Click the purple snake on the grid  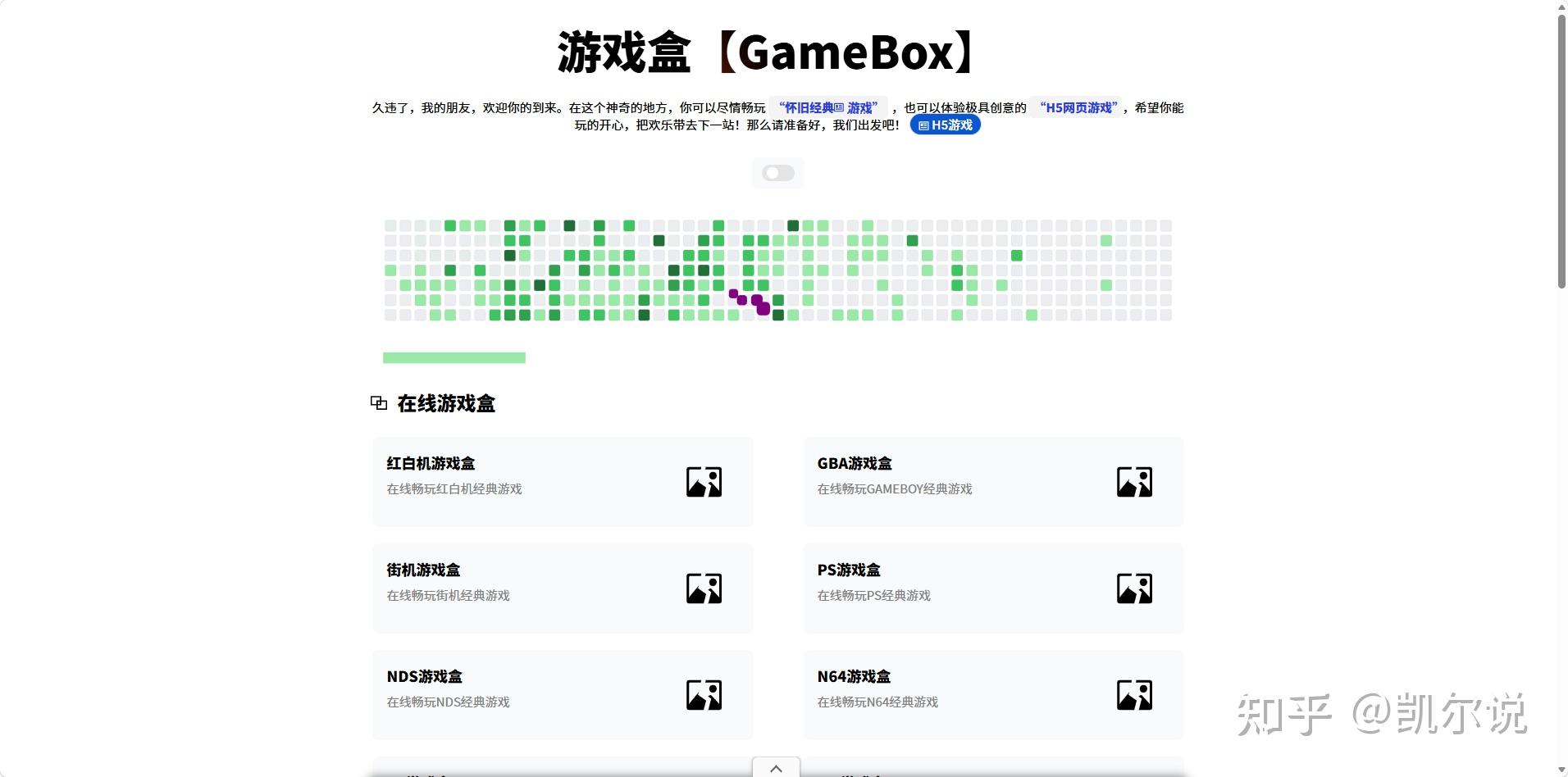pyautogui.click(x=751, y=302)
